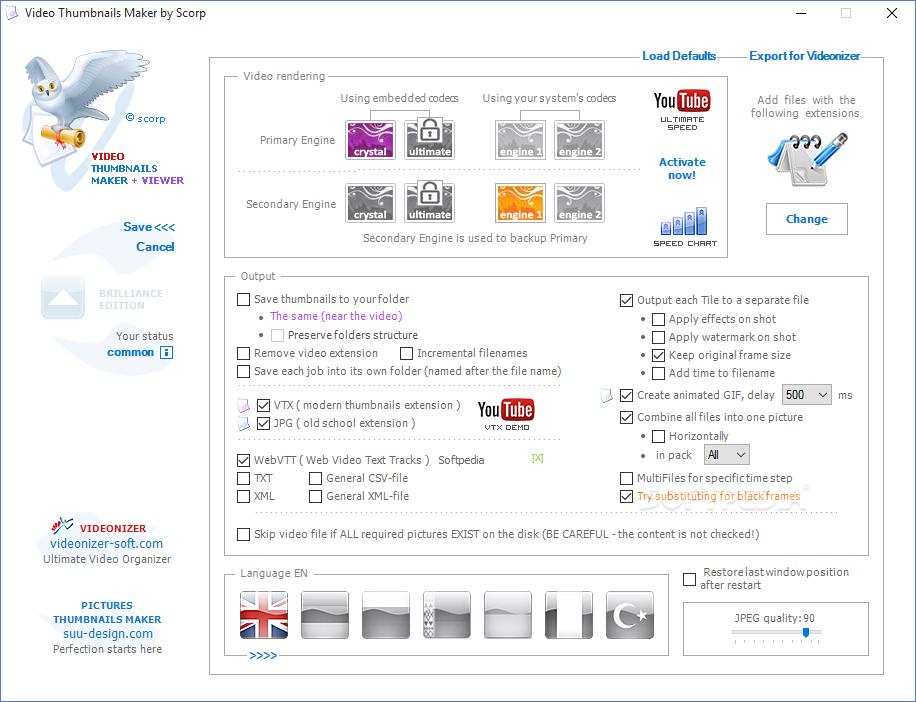The height and width of the screenshot is (702, 916).
Task: Open videonizer-soft.com link
Action: (106, 544)
